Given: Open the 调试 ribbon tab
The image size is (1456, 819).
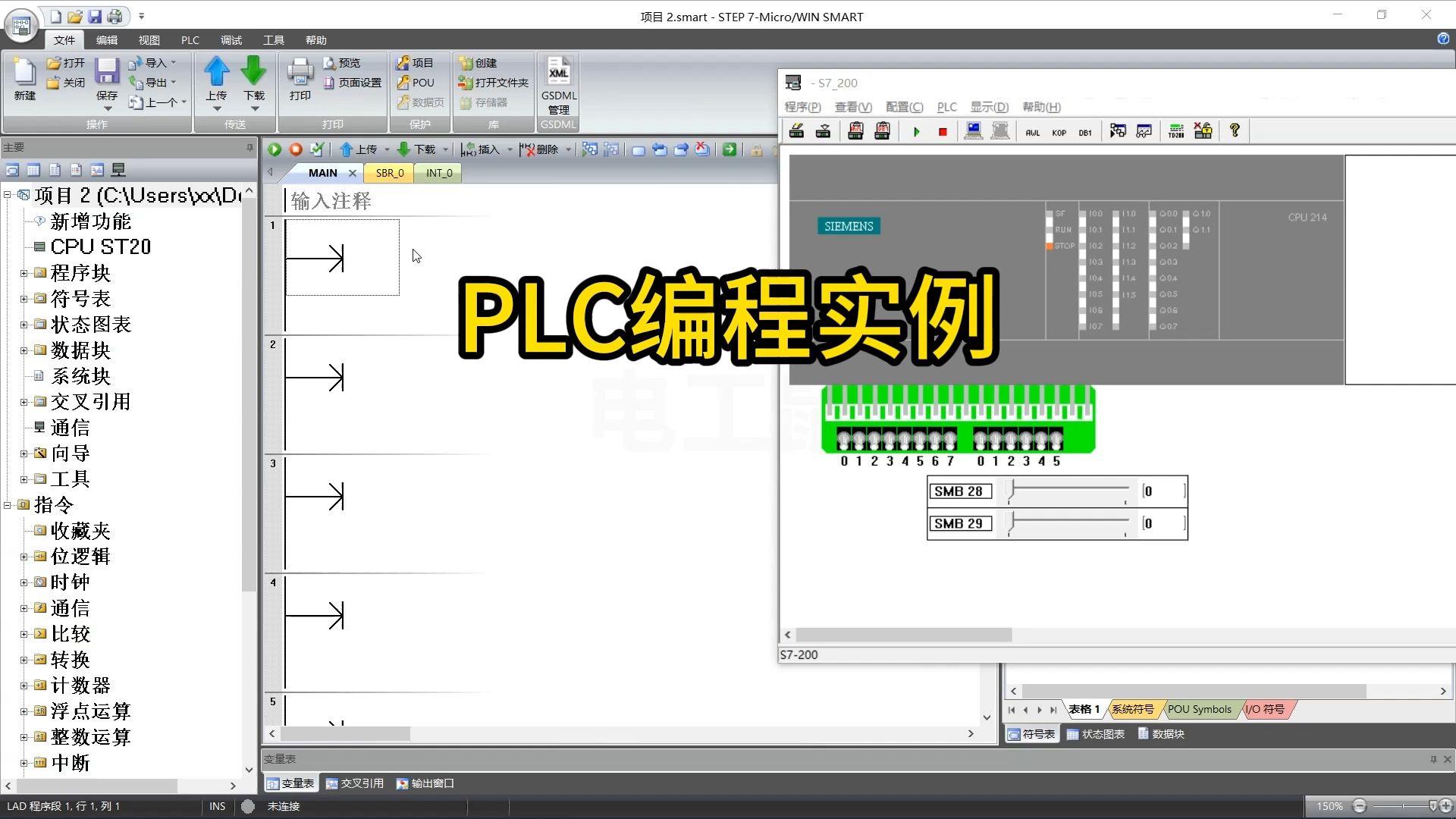Looking at the screenshot, I should pos(231,40).
